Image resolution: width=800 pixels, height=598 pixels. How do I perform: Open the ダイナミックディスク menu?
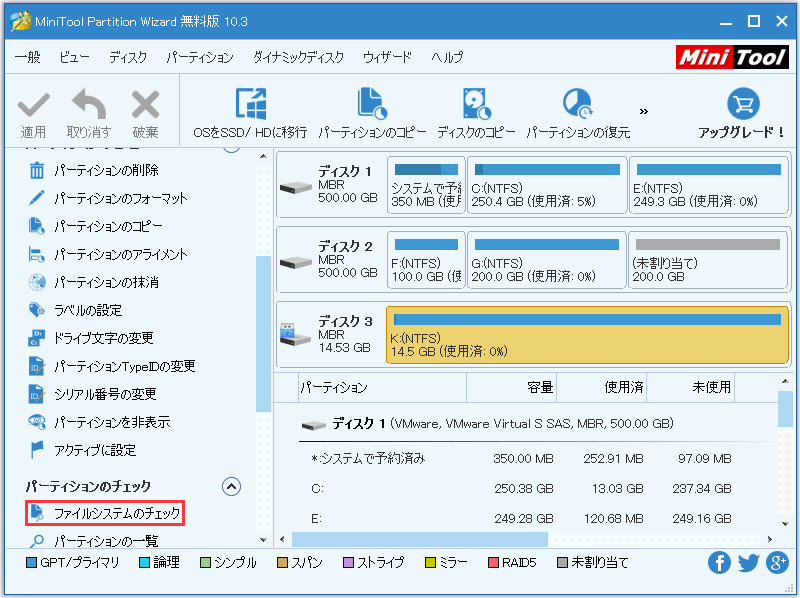click(298, 57)
